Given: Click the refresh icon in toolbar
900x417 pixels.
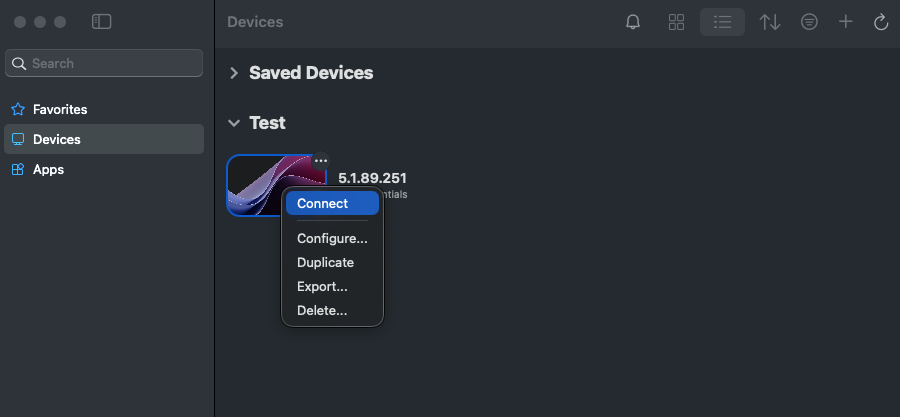Looking at the screenshot, I should pyautogui.click(x=881, y=22).
